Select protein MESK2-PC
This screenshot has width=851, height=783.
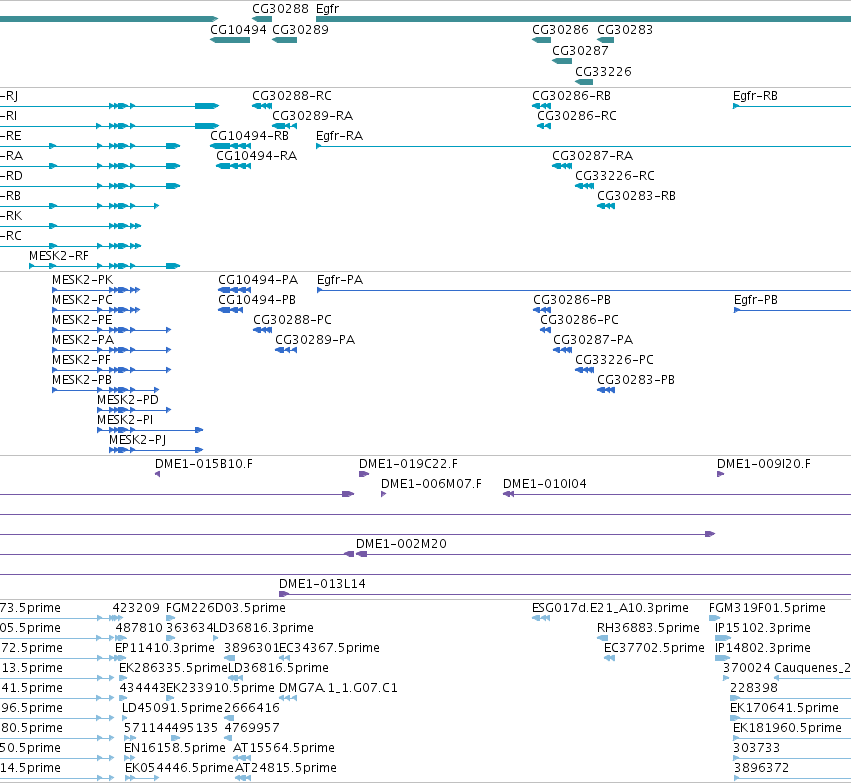pyautogui.click(x=82, y=300)
